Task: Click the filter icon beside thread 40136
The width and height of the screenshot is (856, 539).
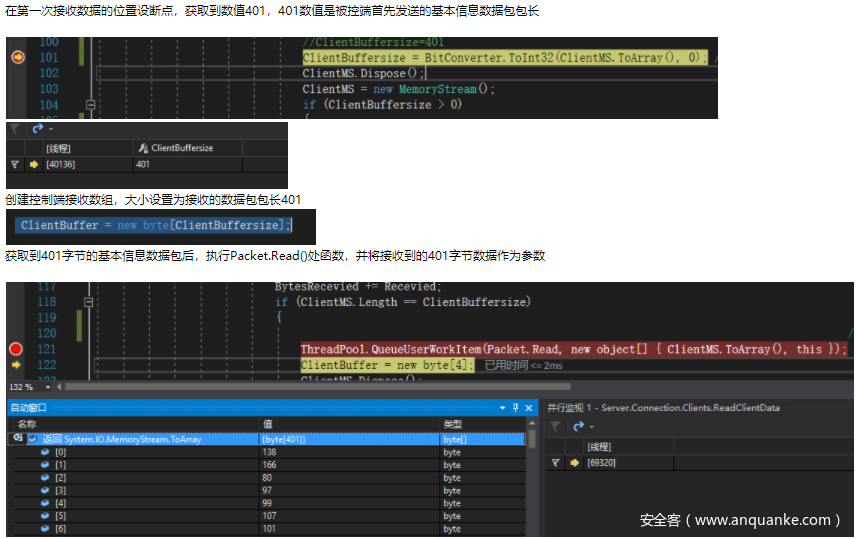Action: point(14,164)
